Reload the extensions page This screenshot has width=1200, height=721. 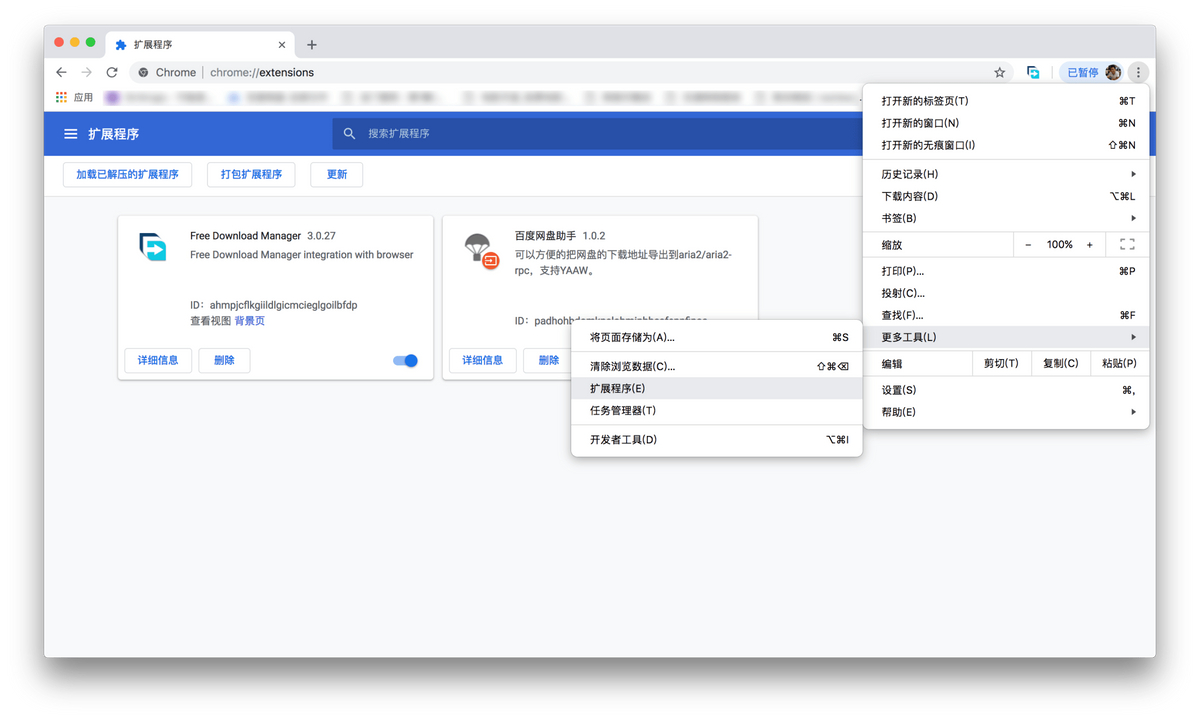coord(112,72)
